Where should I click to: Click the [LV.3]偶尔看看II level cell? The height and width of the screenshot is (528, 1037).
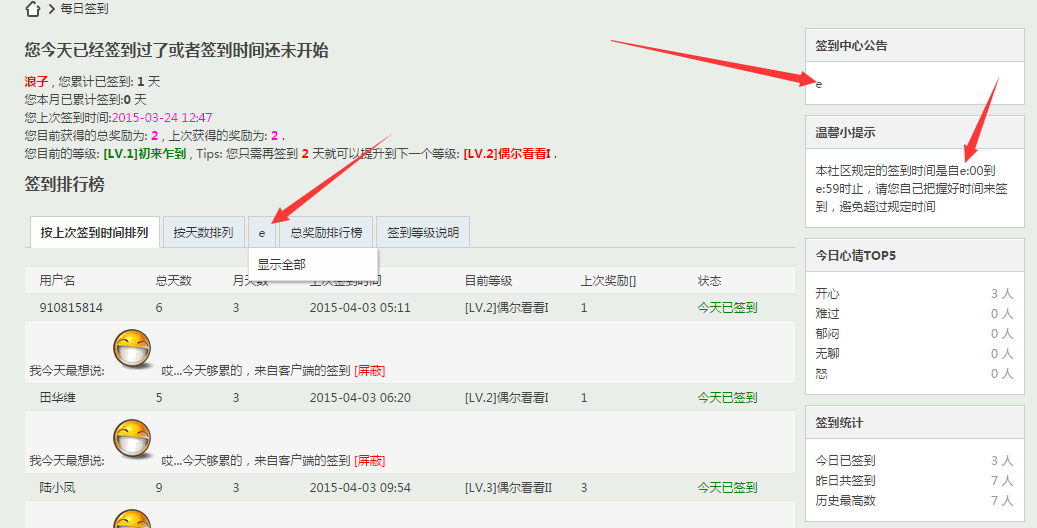[508, 488]
